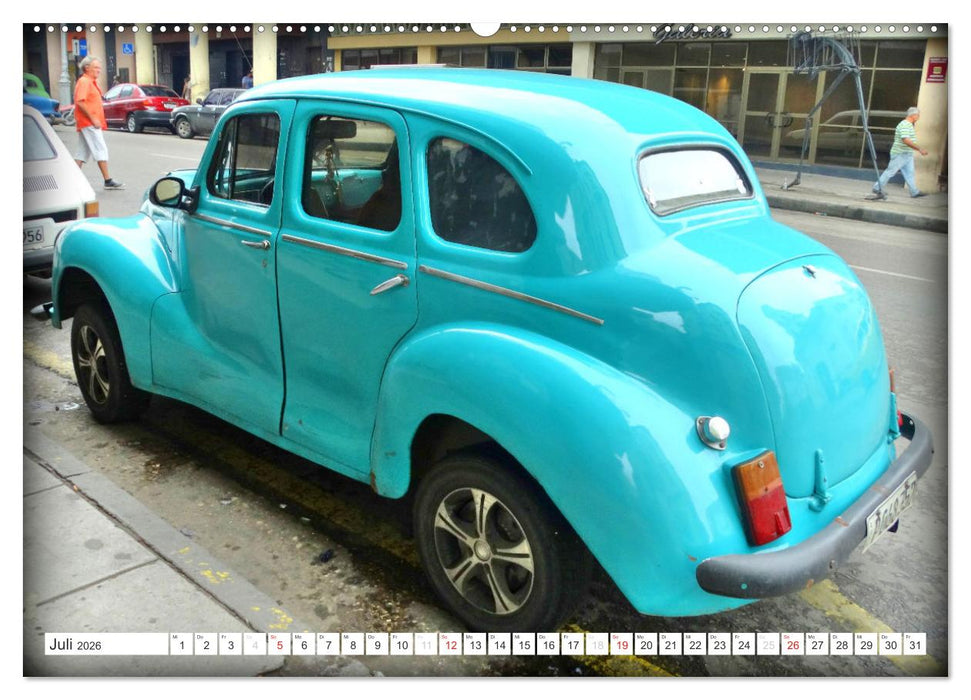This screenshot has width=971, height=700.
Task: Click greyed-out Saturday 25 date cell
Action: [767, 645]
